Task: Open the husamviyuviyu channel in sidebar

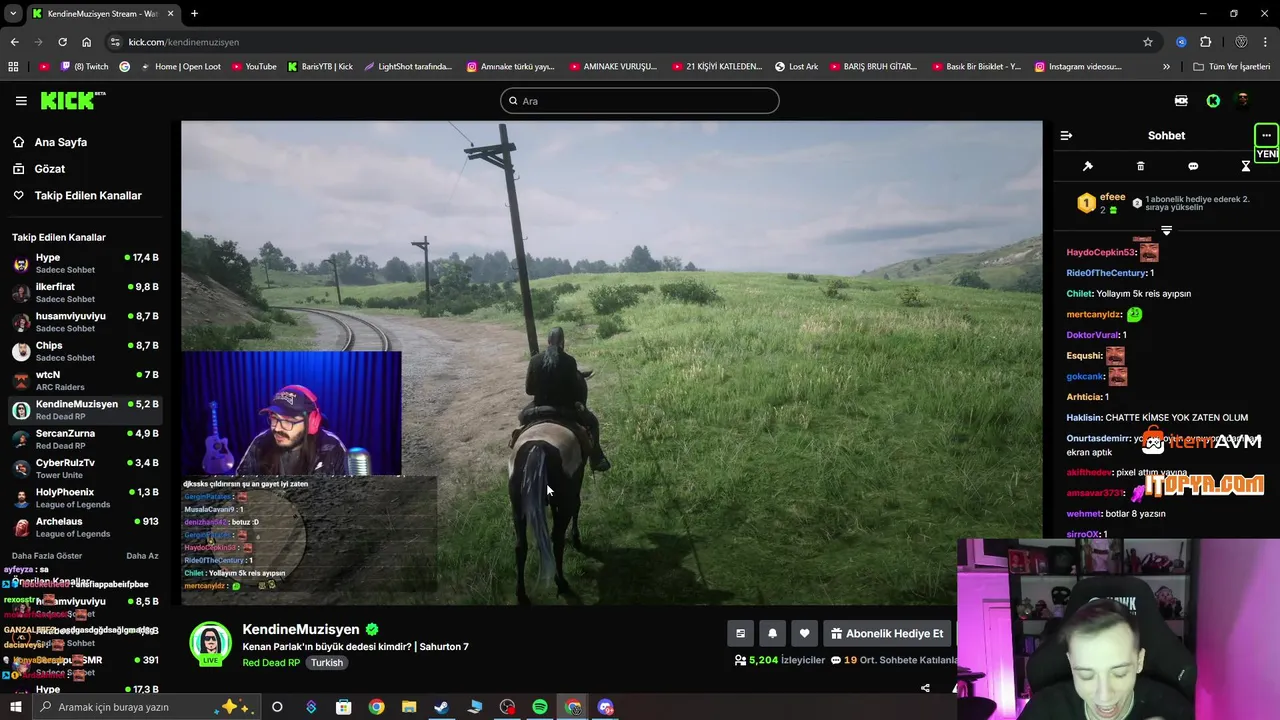Action: click(x=85, y=322)
